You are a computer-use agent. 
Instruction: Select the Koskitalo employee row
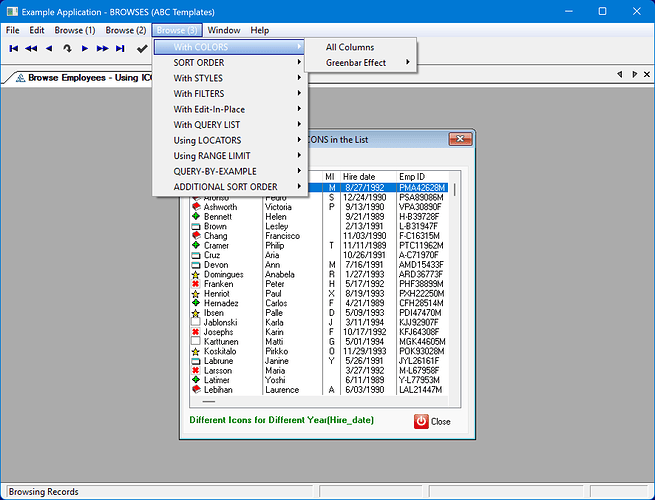(x=319, y=351)
